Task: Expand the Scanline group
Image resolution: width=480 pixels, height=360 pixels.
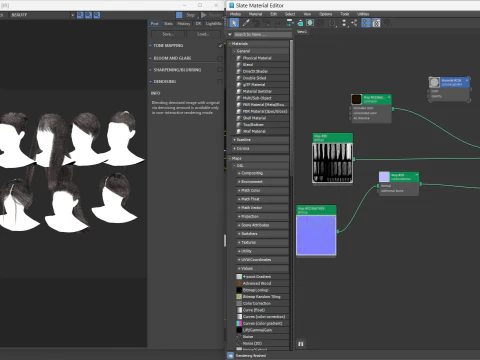Action: coord(234,140)
